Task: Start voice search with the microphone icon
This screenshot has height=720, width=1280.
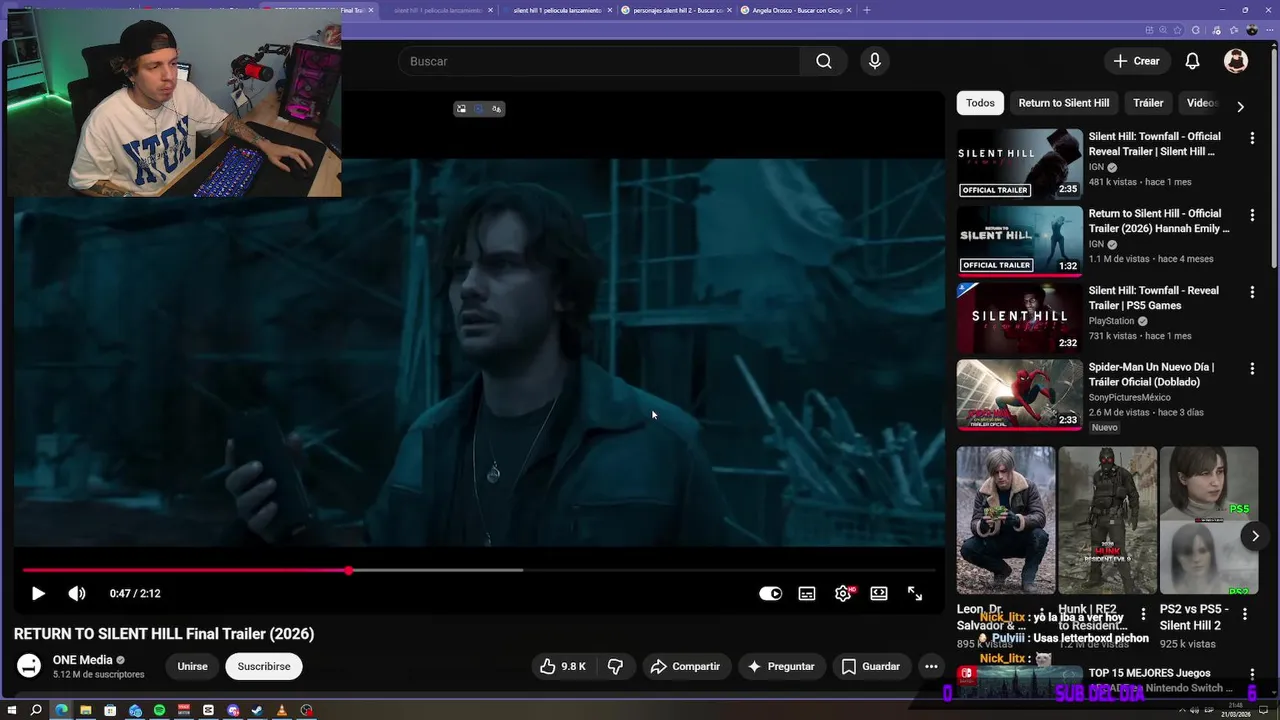Action: click(x=875, y=61)
